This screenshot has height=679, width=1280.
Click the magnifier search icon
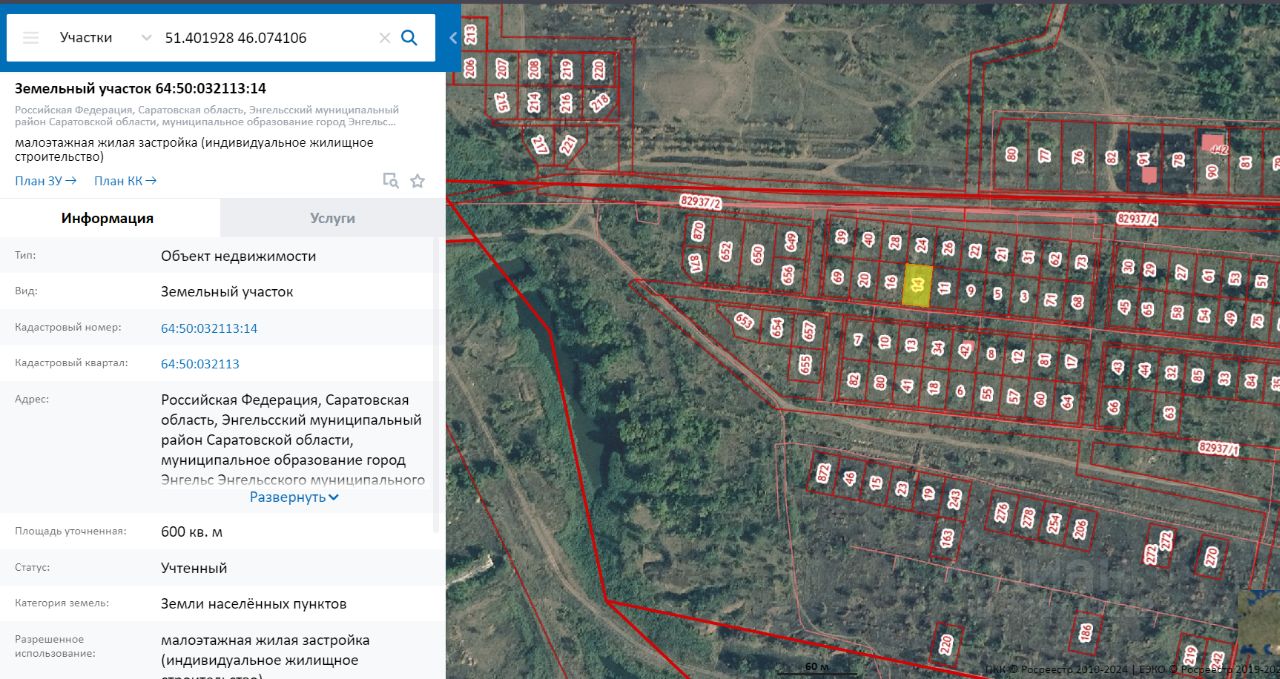409,38
